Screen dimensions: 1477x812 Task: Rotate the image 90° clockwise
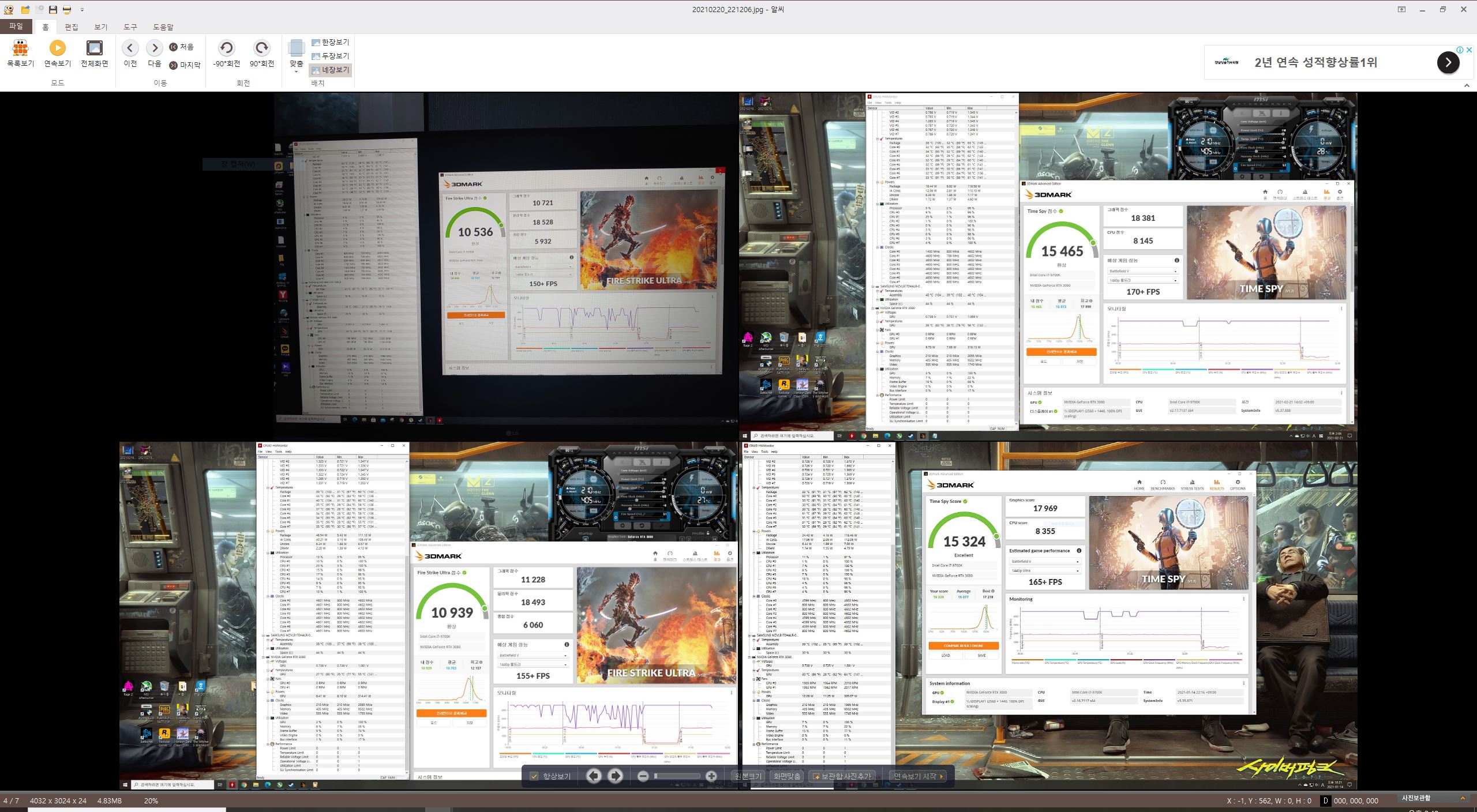click(x=262, y=54)
